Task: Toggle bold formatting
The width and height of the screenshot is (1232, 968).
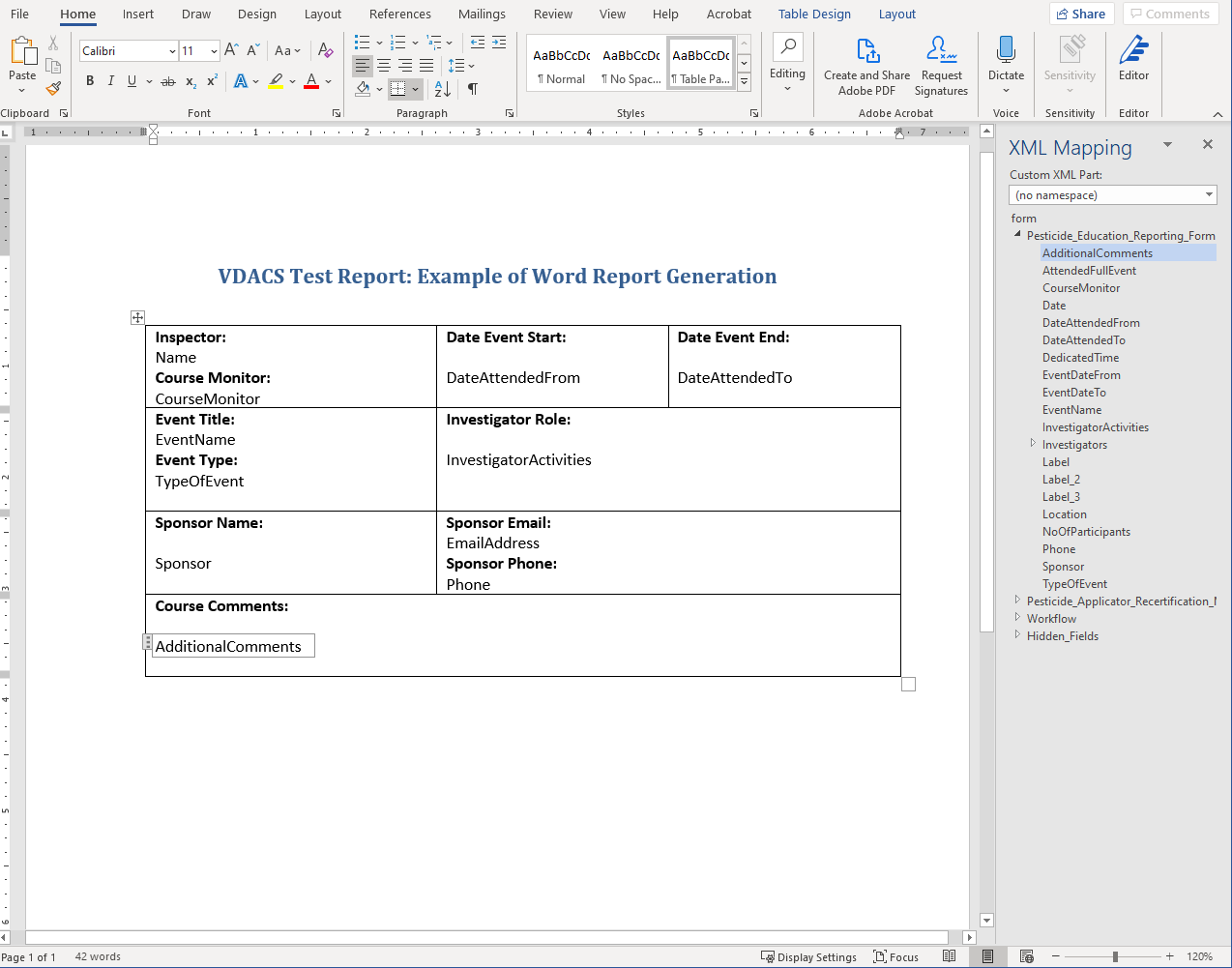Action: tap(90, 81)
